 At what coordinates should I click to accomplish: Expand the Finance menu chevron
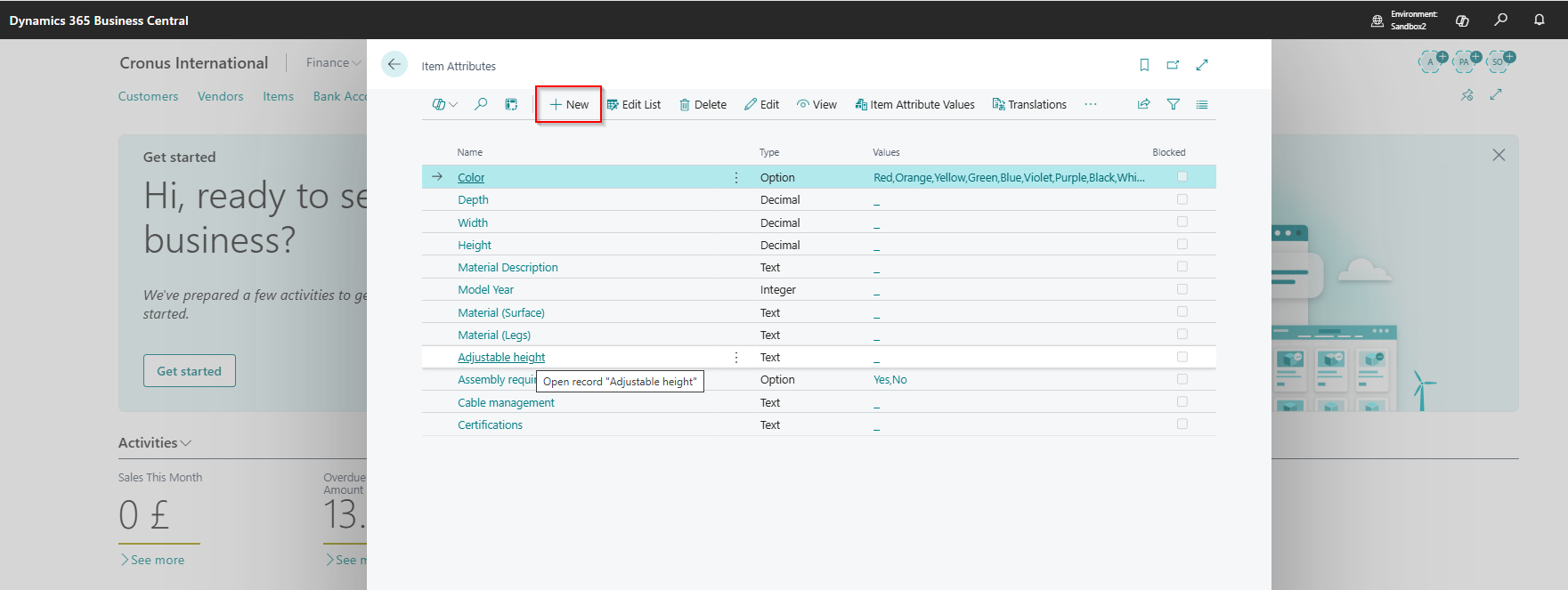[x=356, y=63]
